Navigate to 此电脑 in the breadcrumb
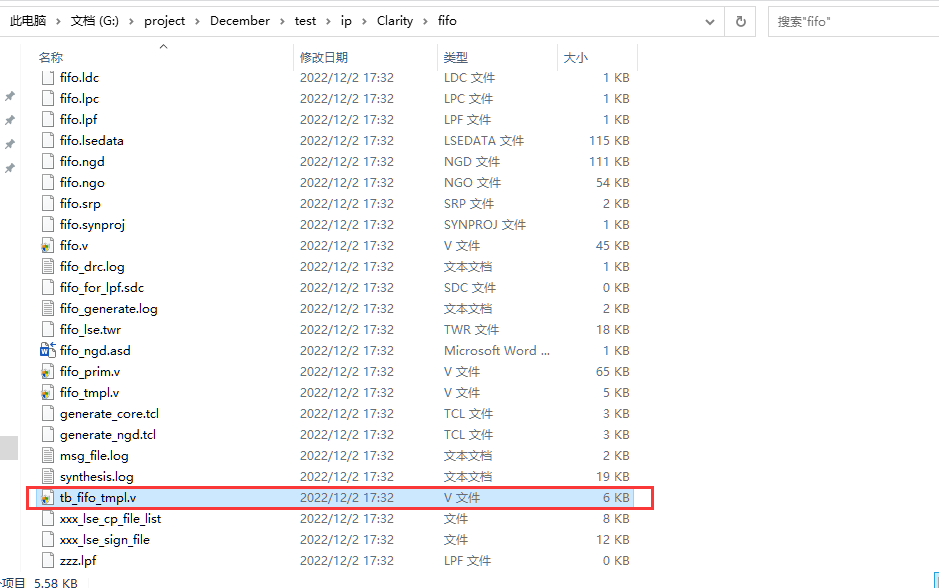Screen dimensions: 939x588 tap(28, 21)
